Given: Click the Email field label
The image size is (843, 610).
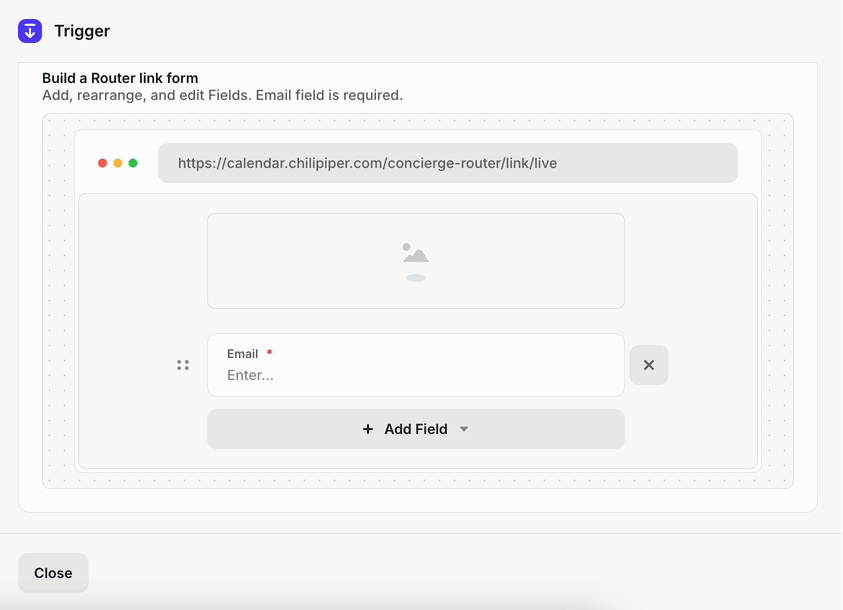Looking at the screenshot, I should coord(242,354).
